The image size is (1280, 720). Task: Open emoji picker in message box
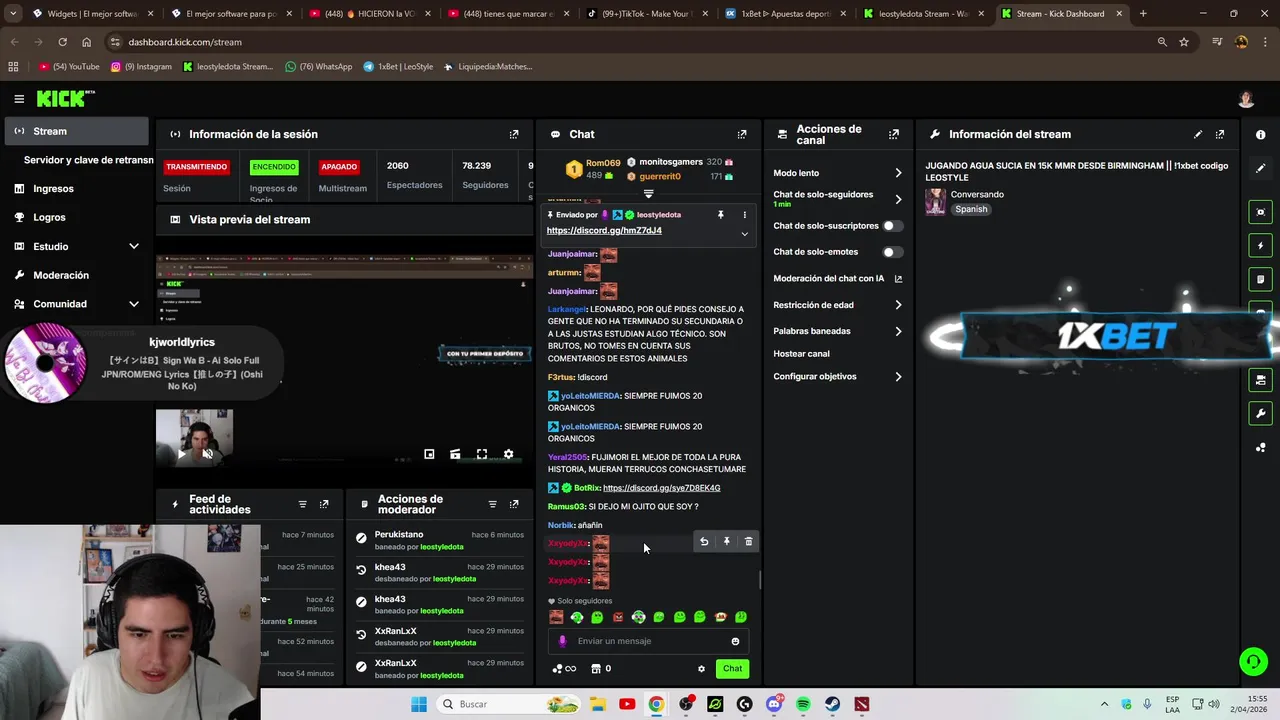(x=735, y=641)
